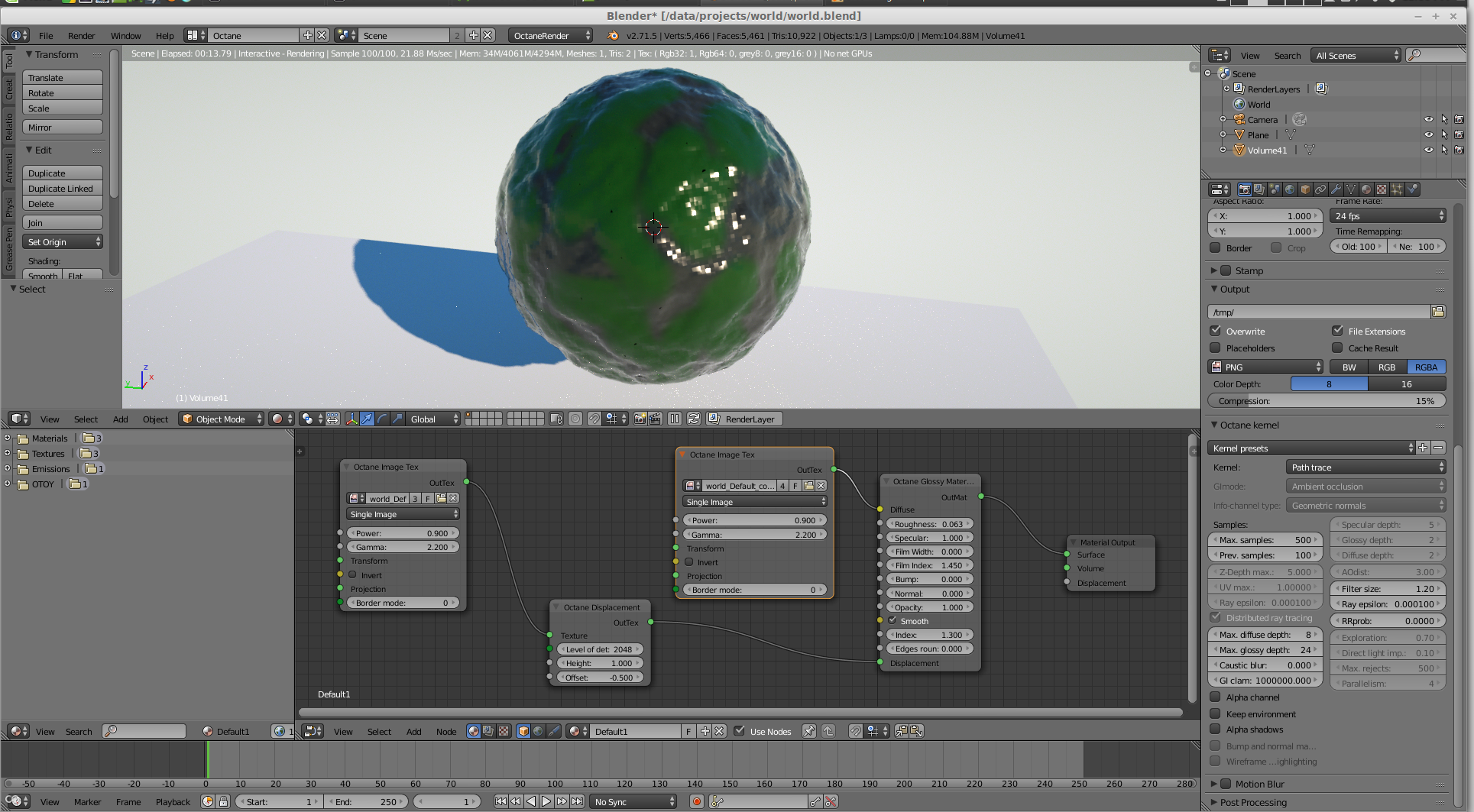Unlink image from world_Default_co node
The image size is (1474, 812).
coord(821,485)
